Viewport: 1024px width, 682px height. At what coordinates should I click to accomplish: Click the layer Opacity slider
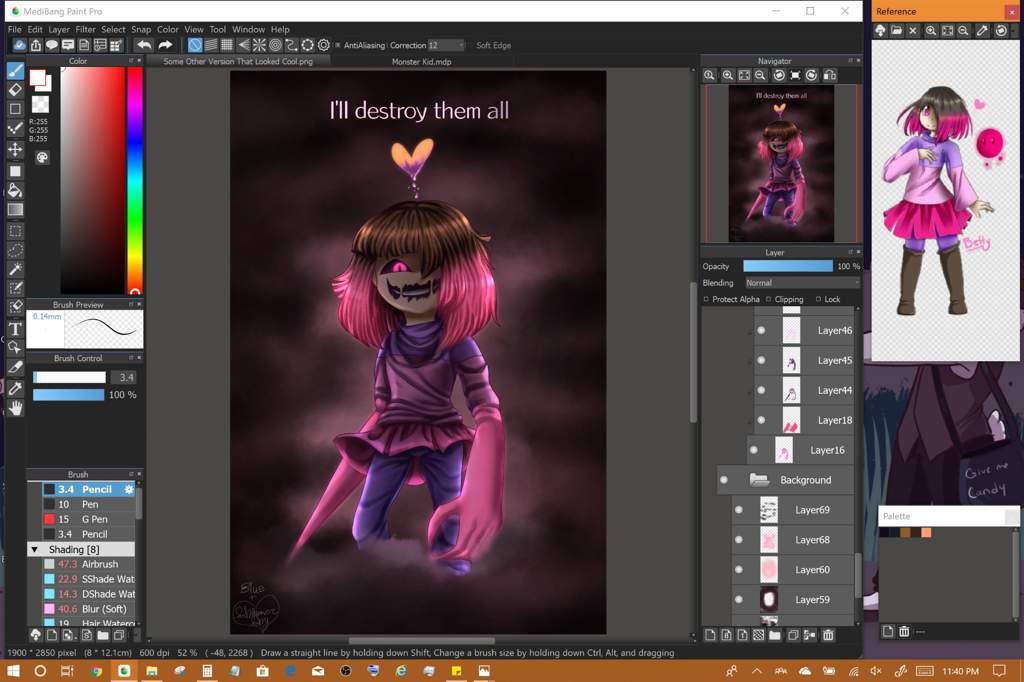788,267
